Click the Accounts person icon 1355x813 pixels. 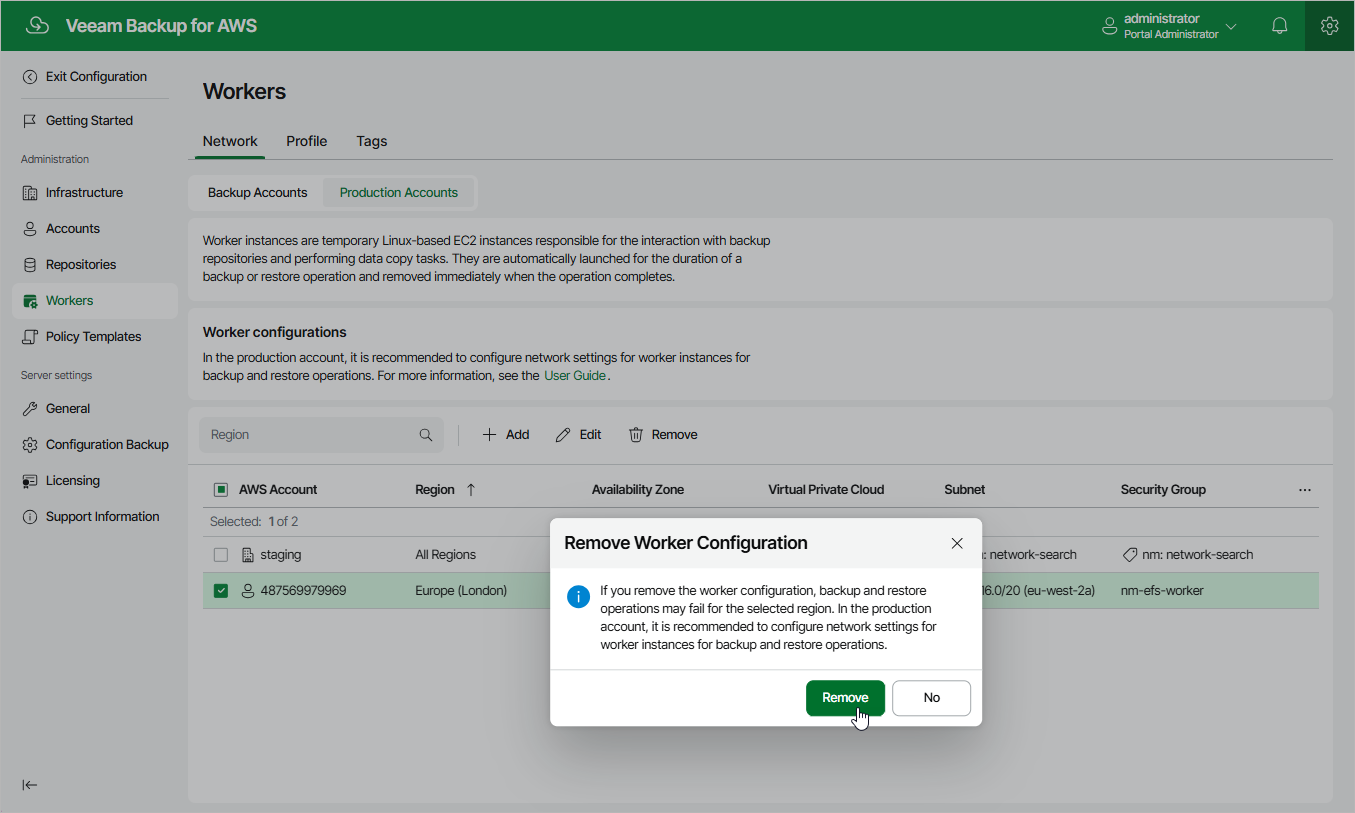click(x=30, y=229)
